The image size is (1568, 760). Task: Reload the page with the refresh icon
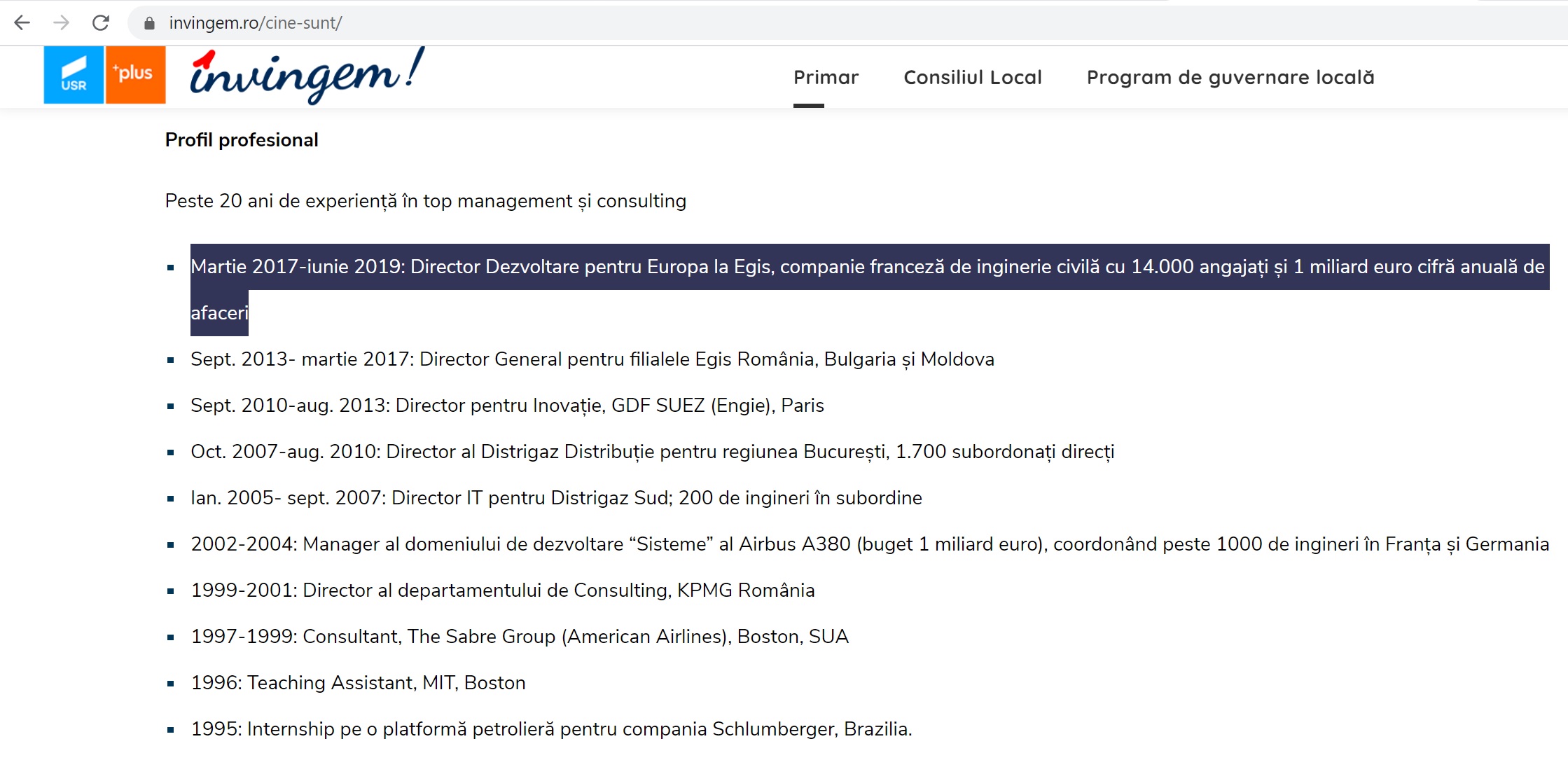pos(101,23)
